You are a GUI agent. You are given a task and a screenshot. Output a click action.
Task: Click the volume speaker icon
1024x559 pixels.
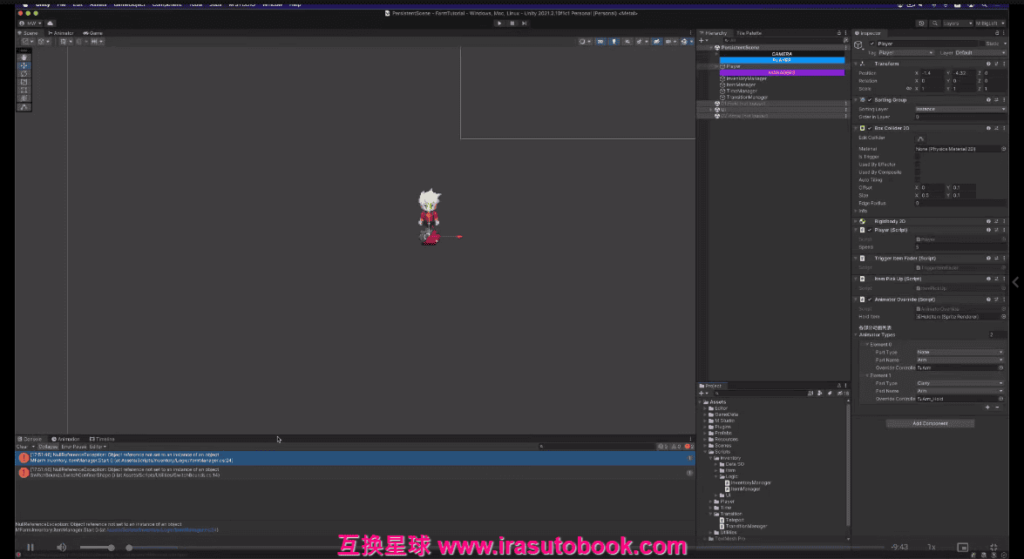pos(61,547)
